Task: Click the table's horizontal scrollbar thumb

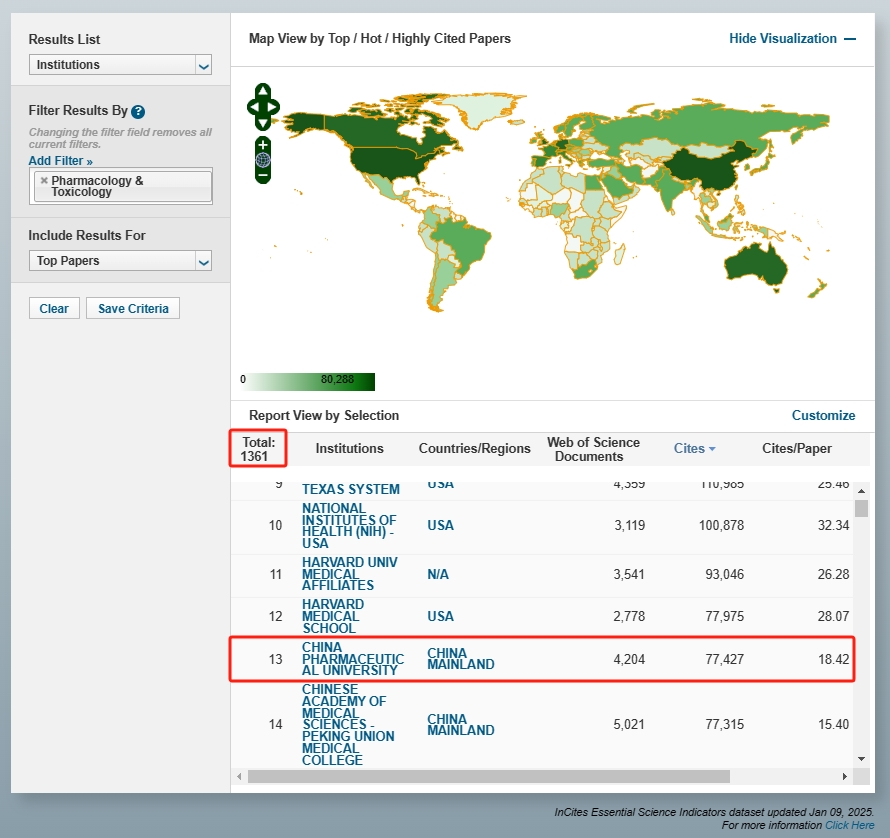Action: 489,776
